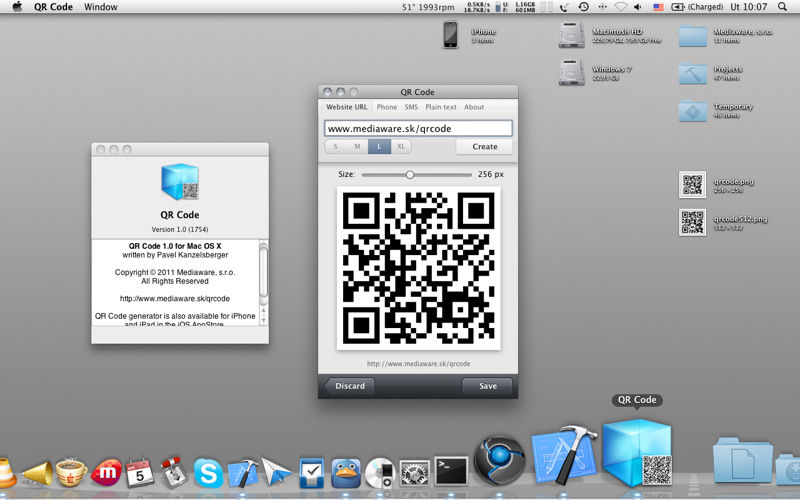Click the volume icon in menu bar
The width and height of the screenshot is (800, 500).
tap(638, 7)
